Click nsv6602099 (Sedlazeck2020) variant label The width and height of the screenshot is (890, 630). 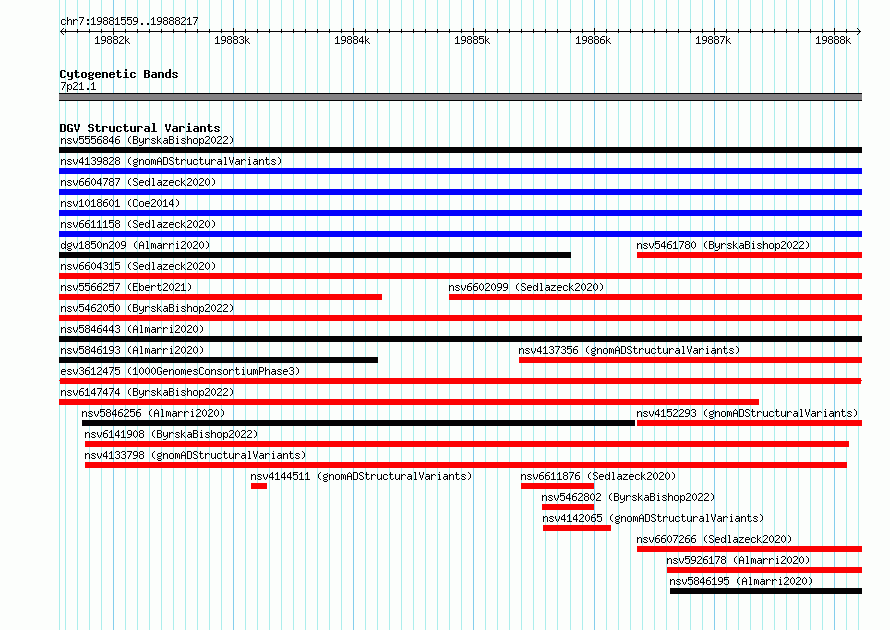(x=526, y=287)
